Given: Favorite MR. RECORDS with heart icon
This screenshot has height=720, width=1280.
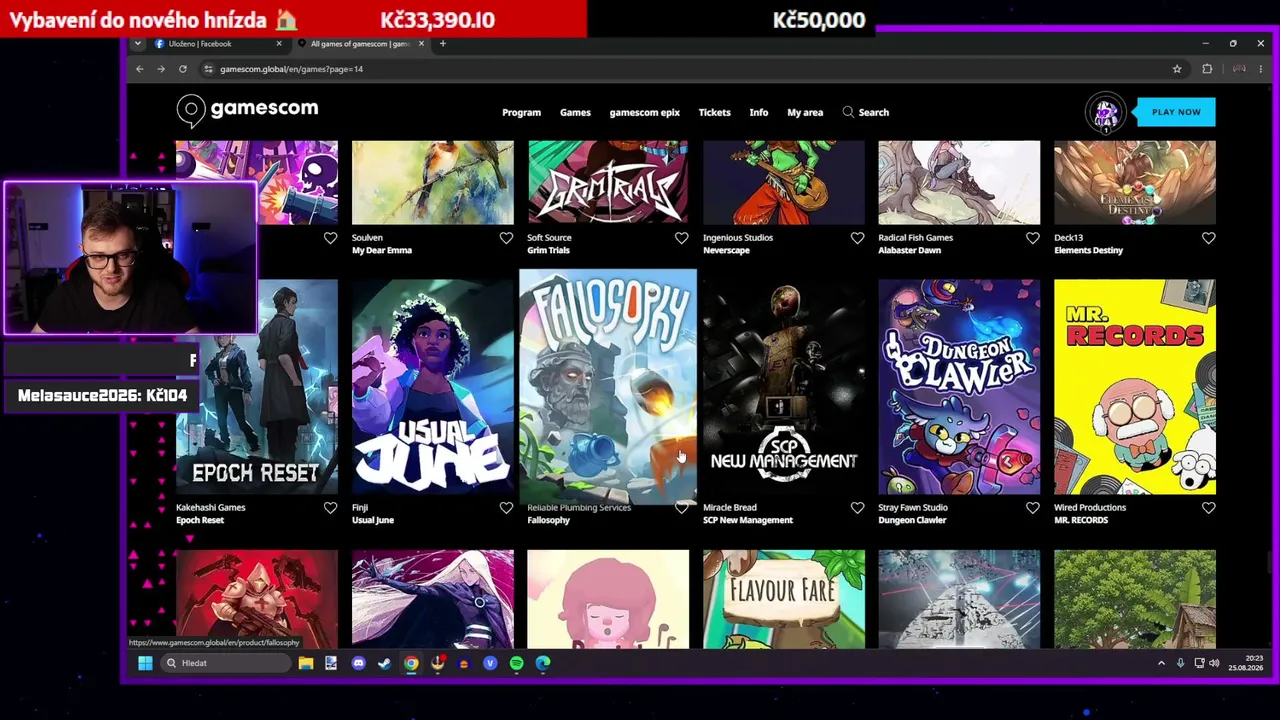Looking at the screenshot, I should point(1209,508).
